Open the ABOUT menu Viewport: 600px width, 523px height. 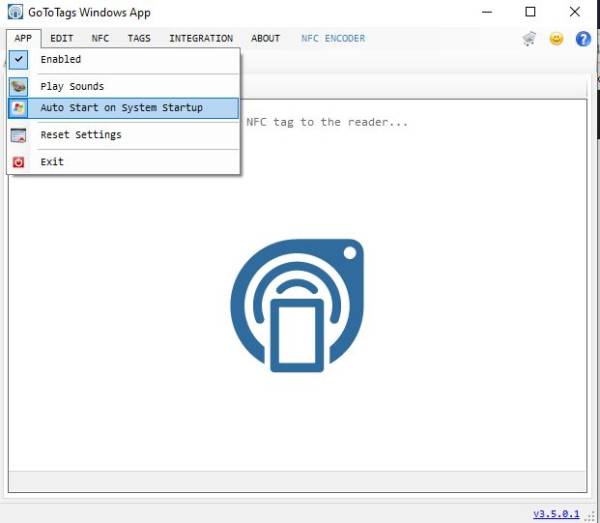[266, 39]
